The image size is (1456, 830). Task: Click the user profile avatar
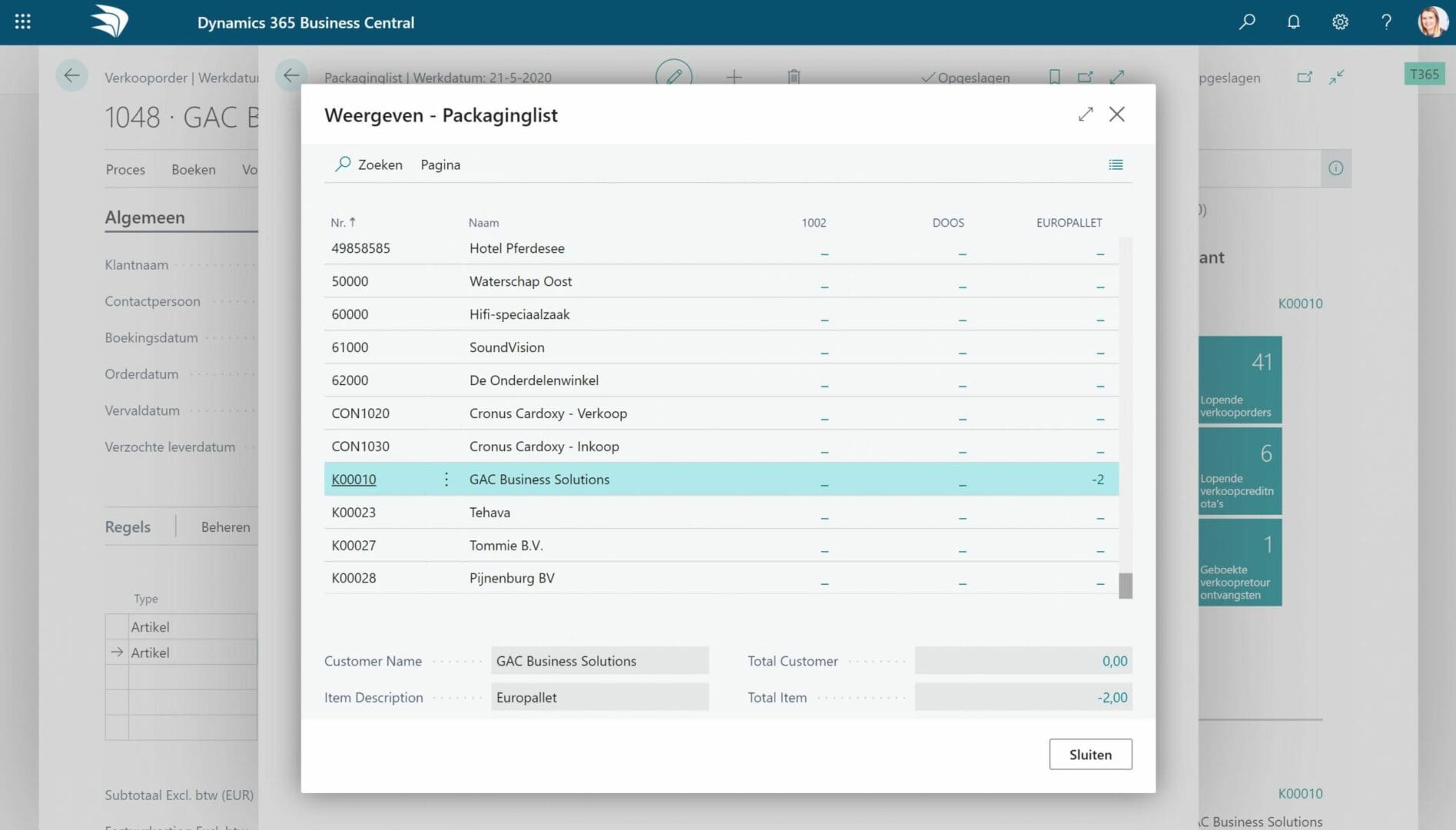pyautogui.click(x=1432, y=22)
